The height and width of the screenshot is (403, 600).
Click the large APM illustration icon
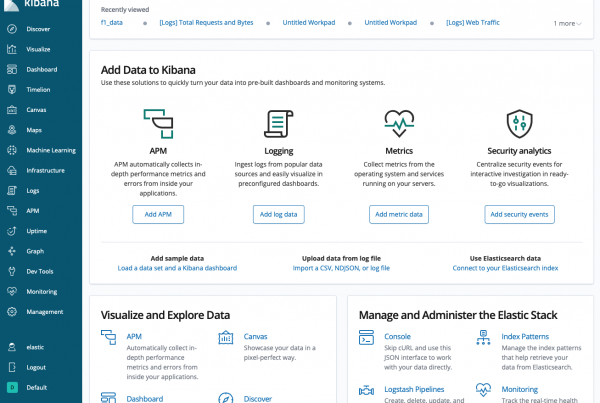158,124
